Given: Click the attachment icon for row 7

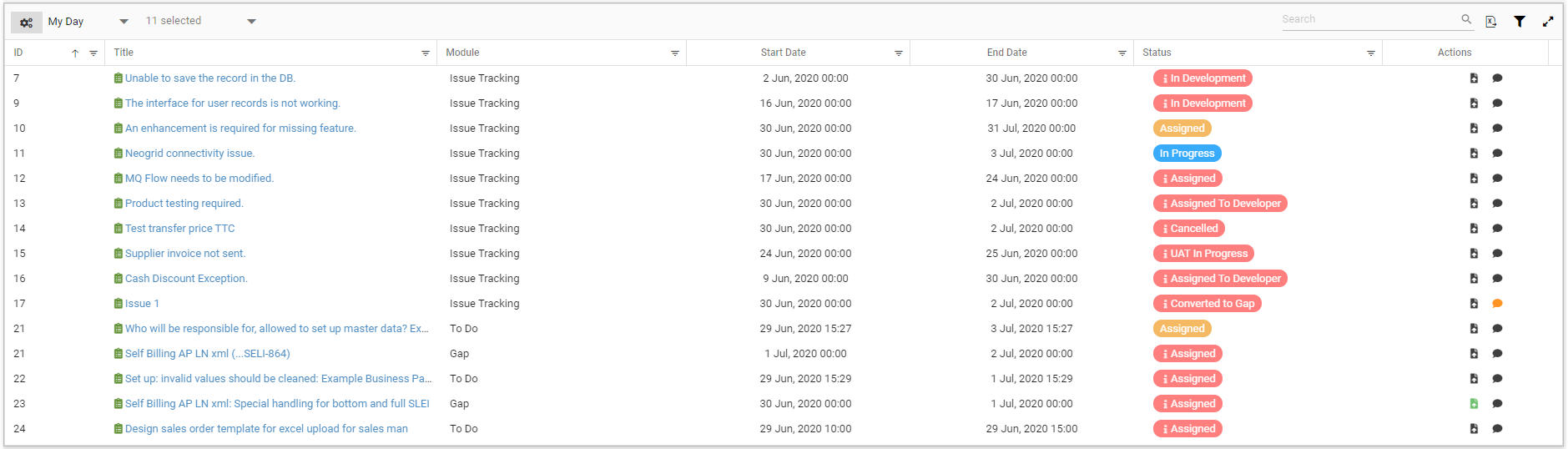Looking at the screenshot, I should (1474, 78).
